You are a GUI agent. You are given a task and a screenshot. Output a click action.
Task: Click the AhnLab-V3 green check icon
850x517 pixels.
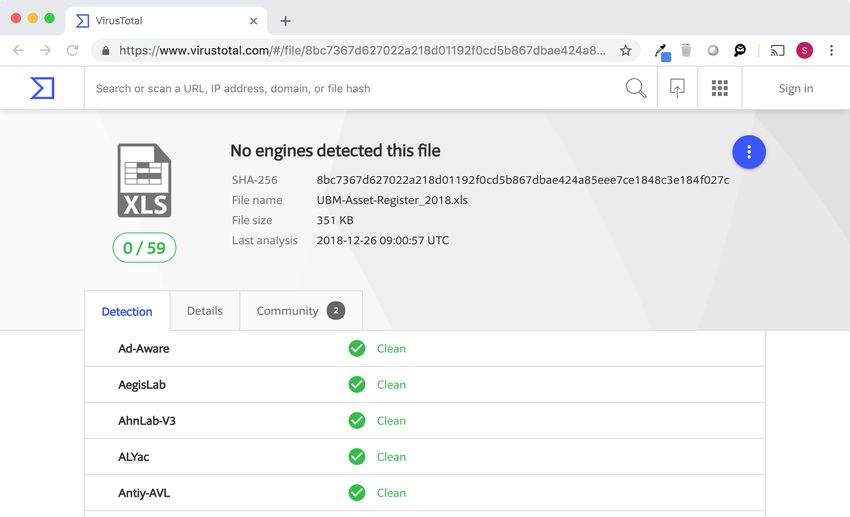(x=357, y=421)
